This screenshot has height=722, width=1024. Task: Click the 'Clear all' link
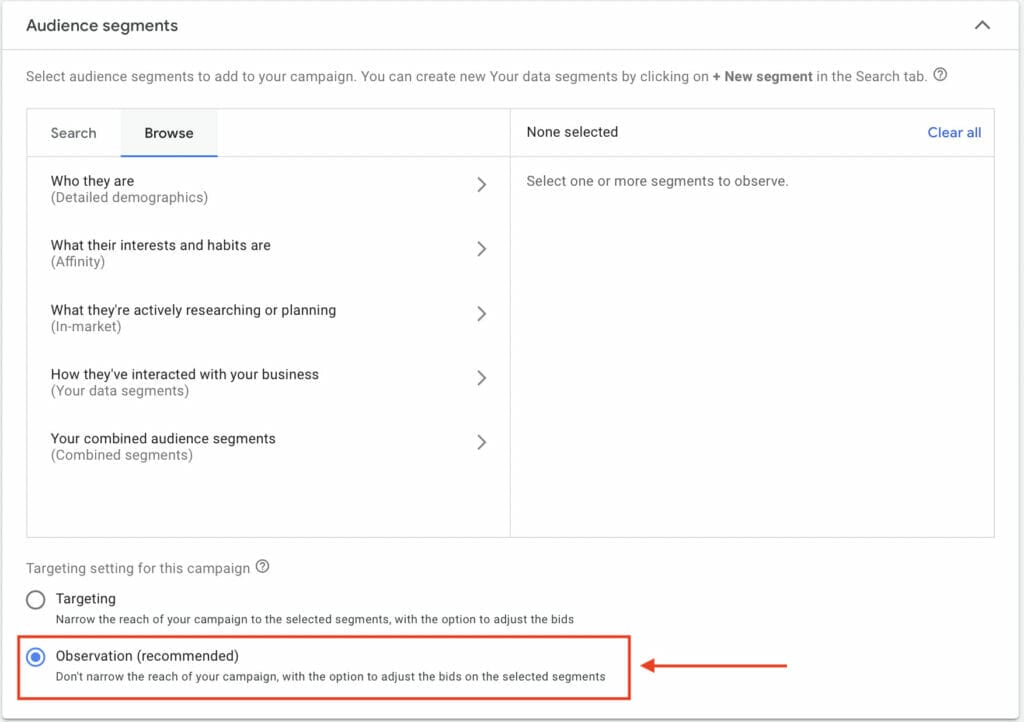pyautogui.click(x=954, y=132)
